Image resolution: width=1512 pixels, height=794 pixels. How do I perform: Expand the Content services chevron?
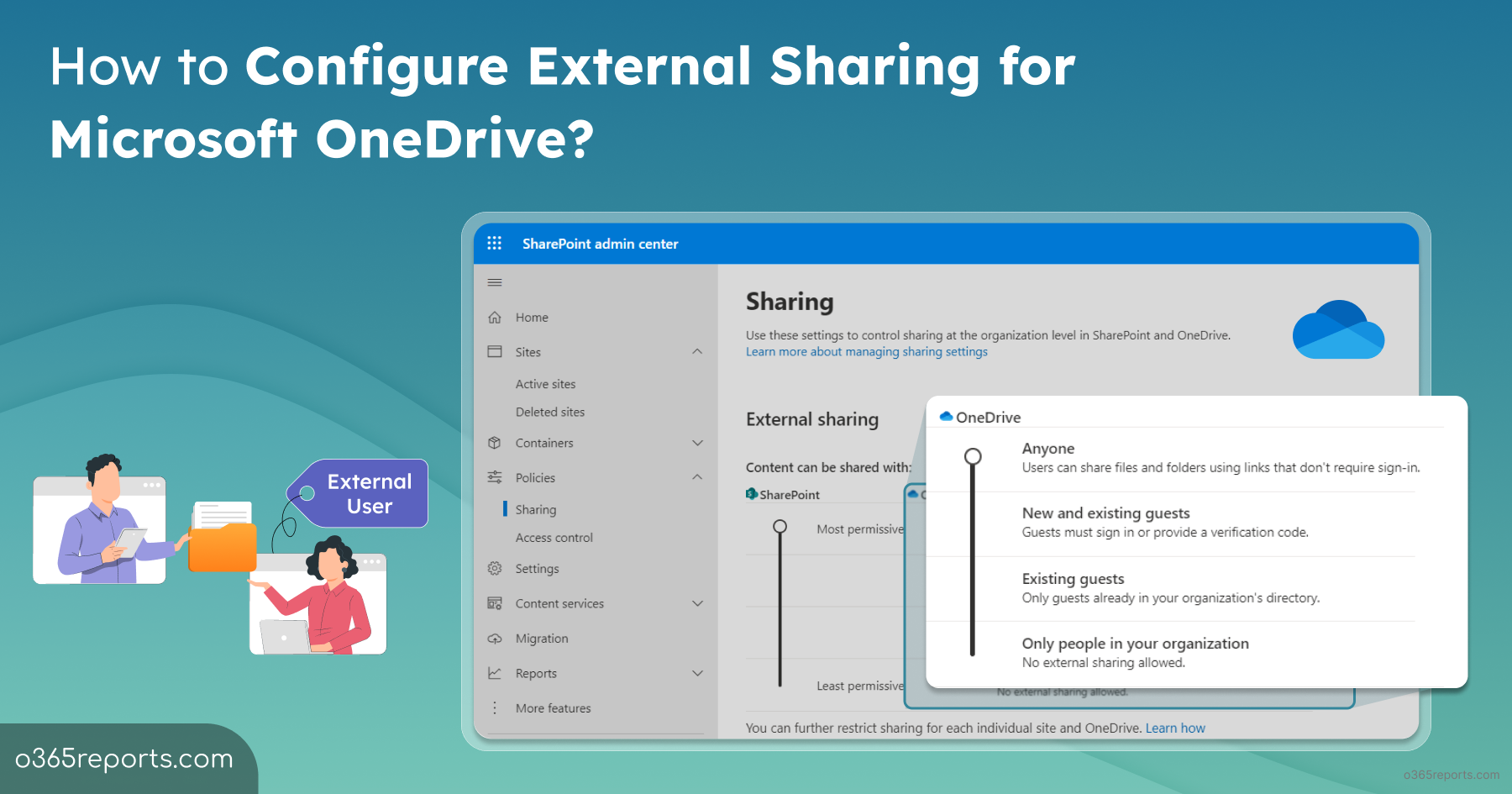[x=697, y=603]
